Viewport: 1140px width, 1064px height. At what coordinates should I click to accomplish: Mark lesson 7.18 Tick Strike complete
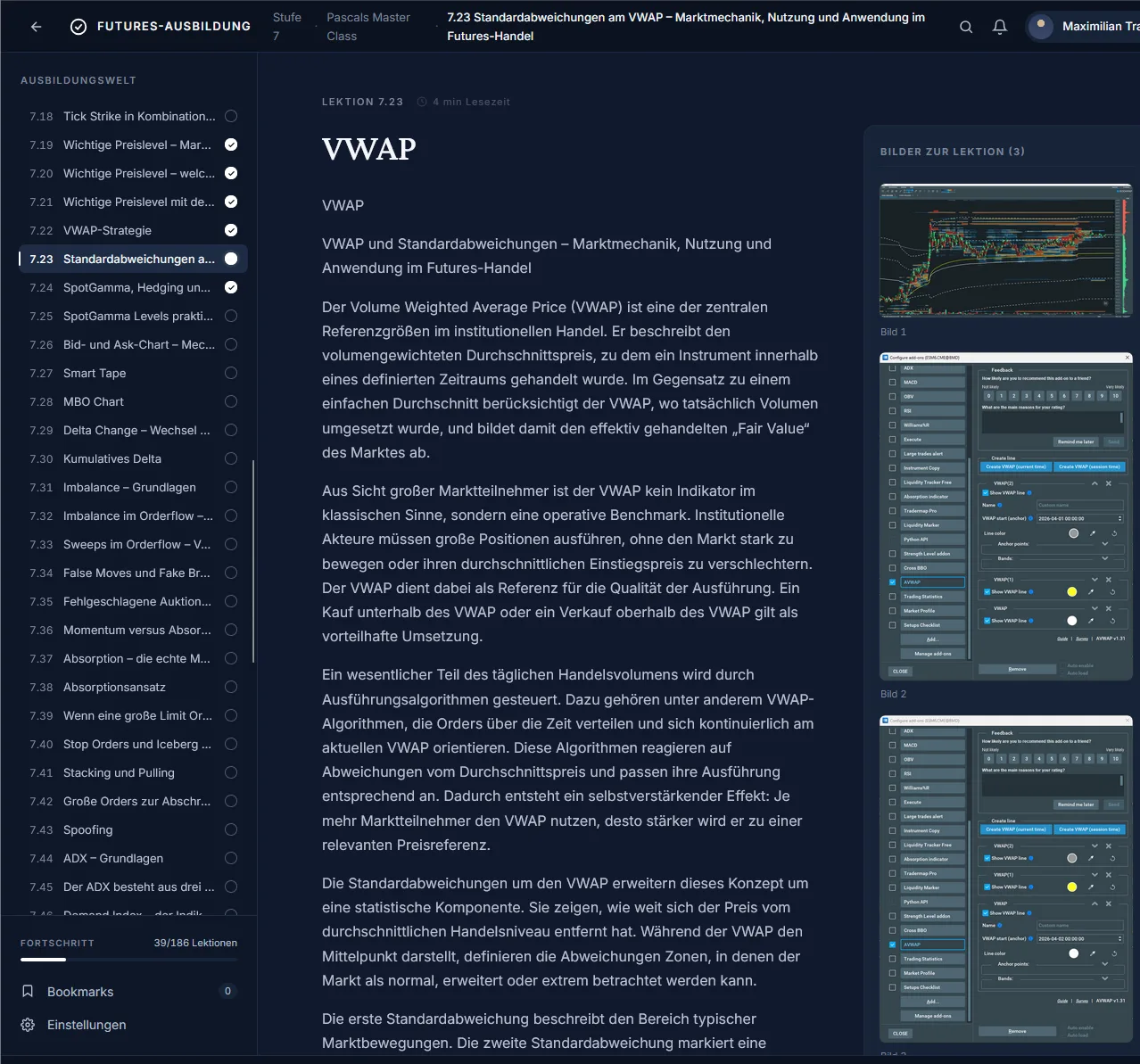click(231, 116)
